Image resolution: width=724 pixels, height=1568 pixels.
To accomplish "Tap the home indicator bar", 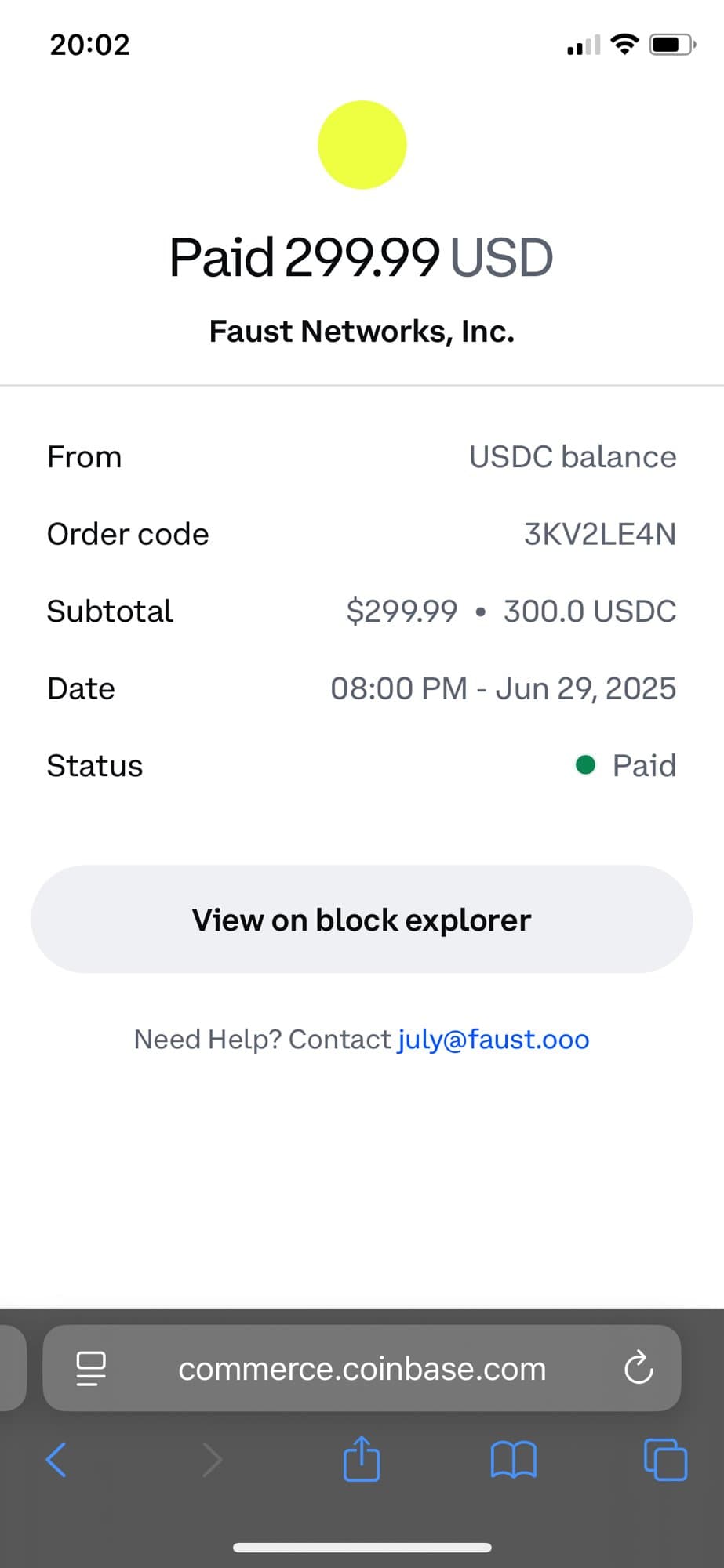I will 362,1548.
